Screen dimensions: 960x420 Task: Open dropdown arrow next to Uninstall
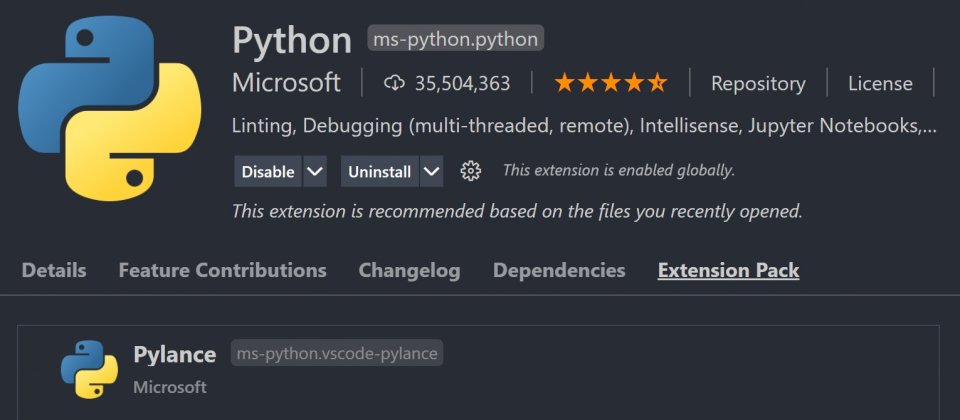pyautogui.click(x=432, y=171)
